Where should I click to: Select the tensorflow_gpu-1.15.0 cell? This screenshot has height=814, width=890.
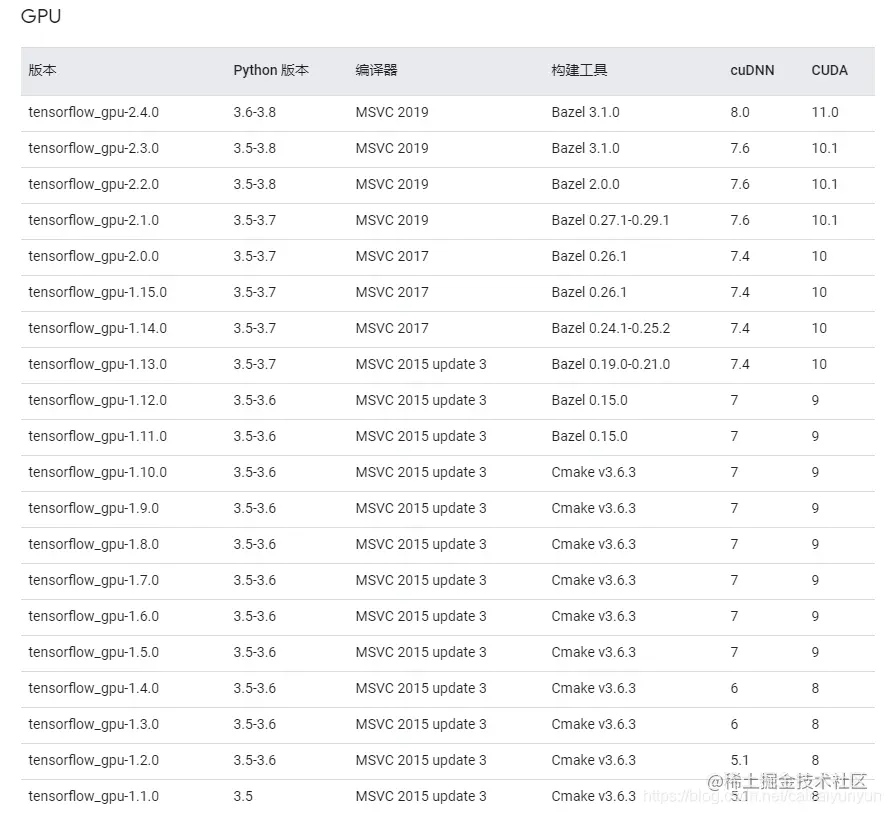click(98, 292)
